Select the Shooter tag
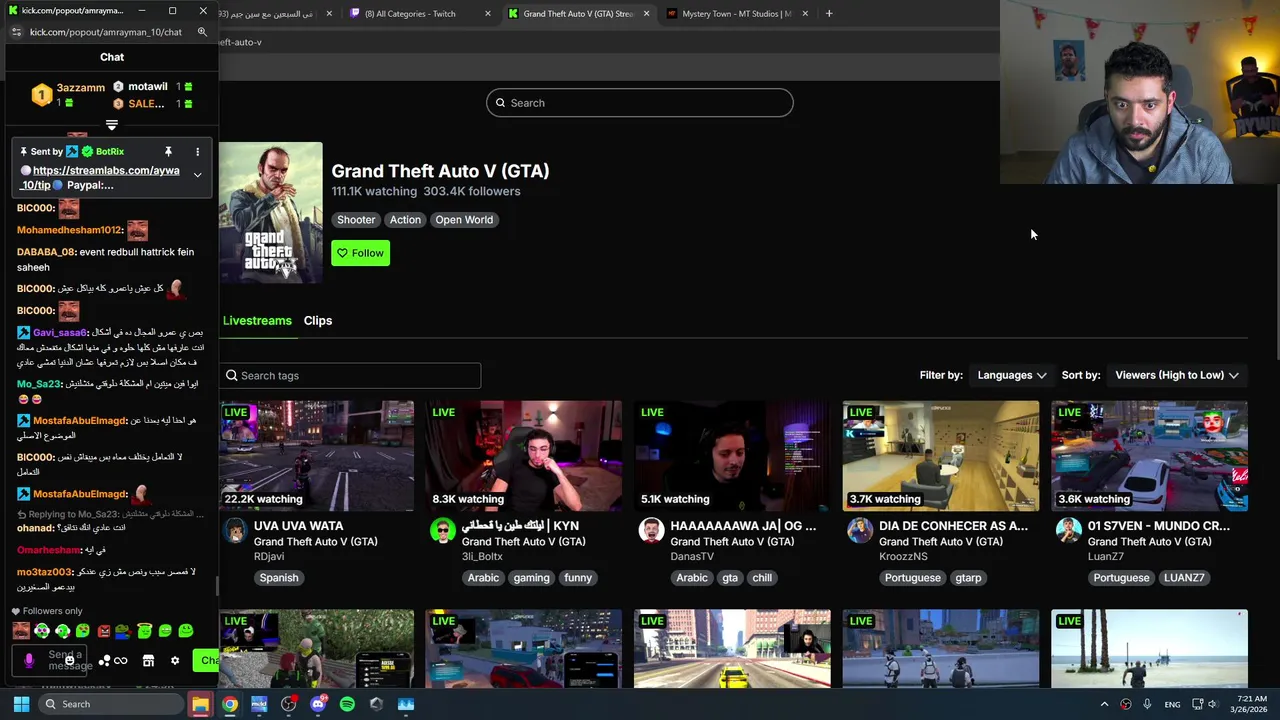This screenshot has height=720, width=1280. coord(356,220)
